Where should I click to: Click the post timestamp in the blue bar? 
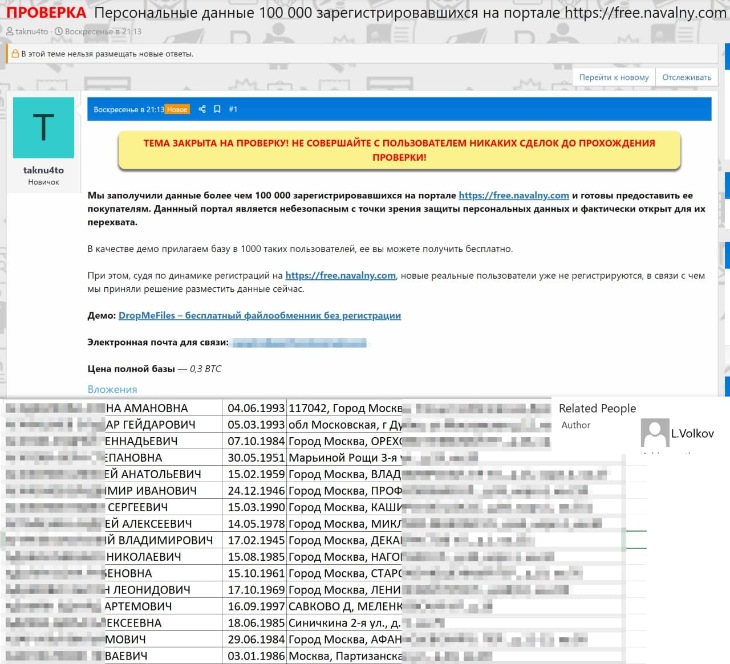[x=128, y=109]
